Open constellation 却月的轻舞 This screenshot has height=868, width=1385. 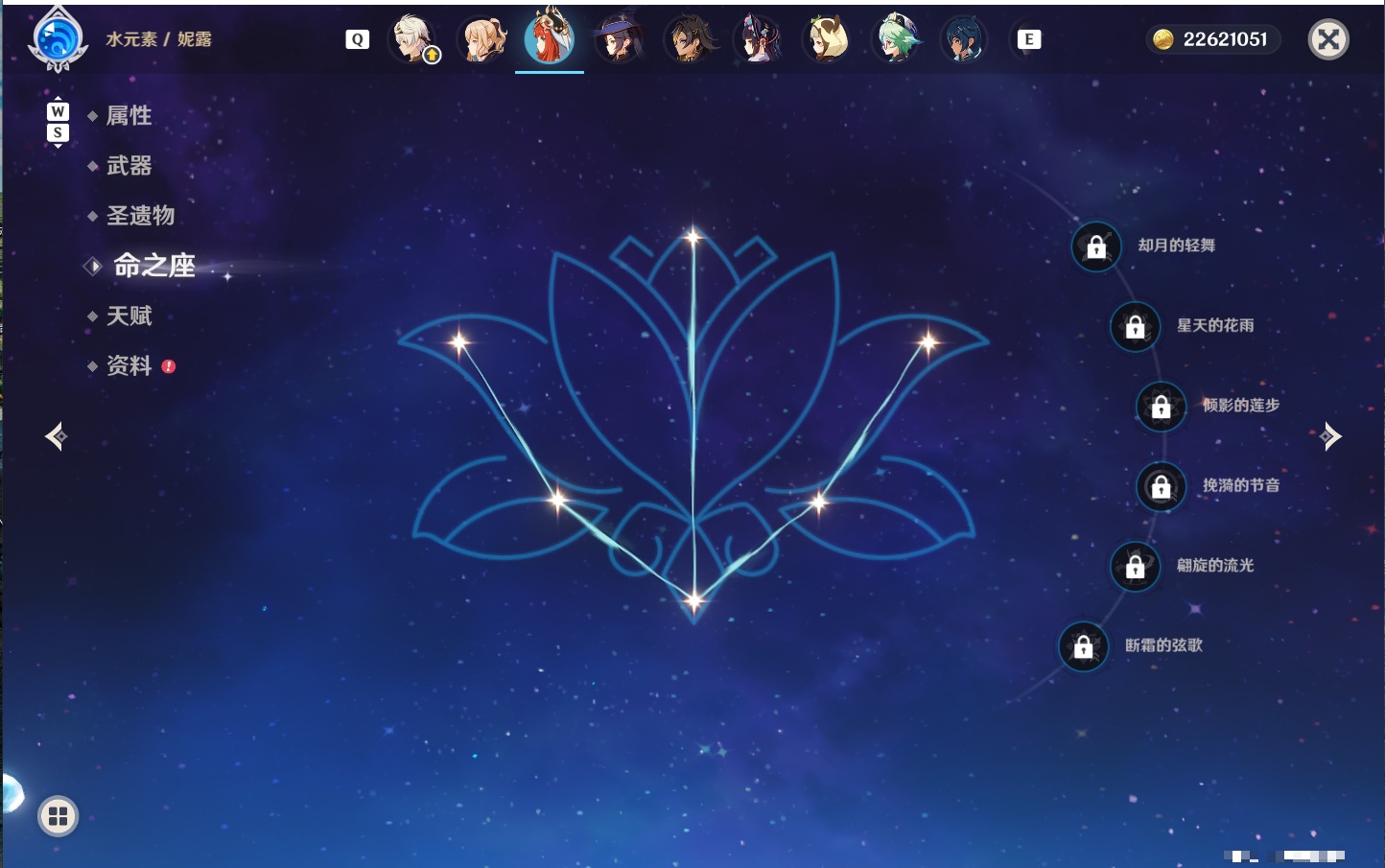tap(1176, 246)
